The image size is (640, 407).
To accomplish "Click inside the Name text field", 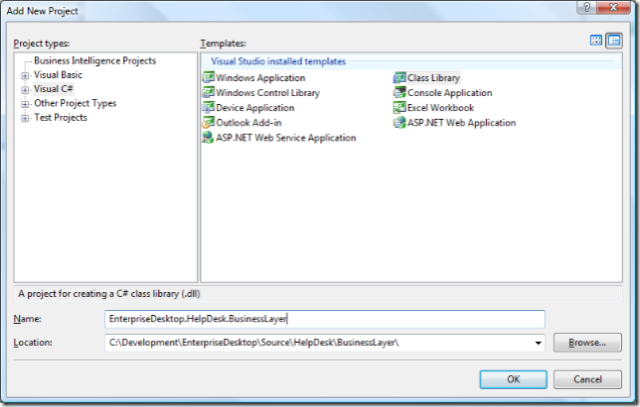I will click(324, 319).
